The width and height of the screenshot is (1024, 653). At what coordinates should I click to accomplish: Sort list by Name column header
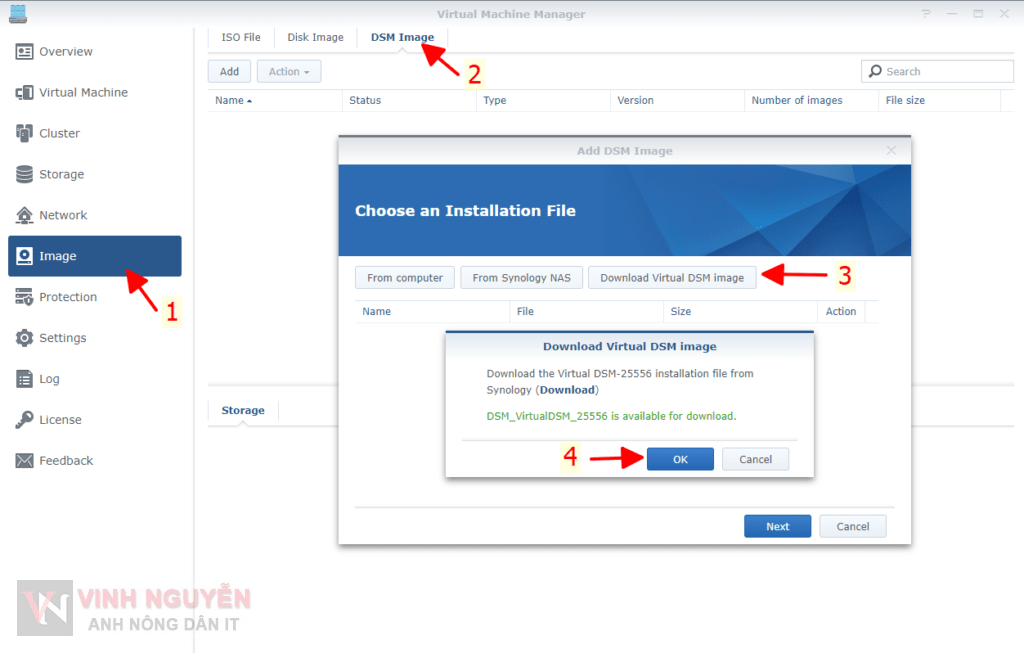(233, 101)
